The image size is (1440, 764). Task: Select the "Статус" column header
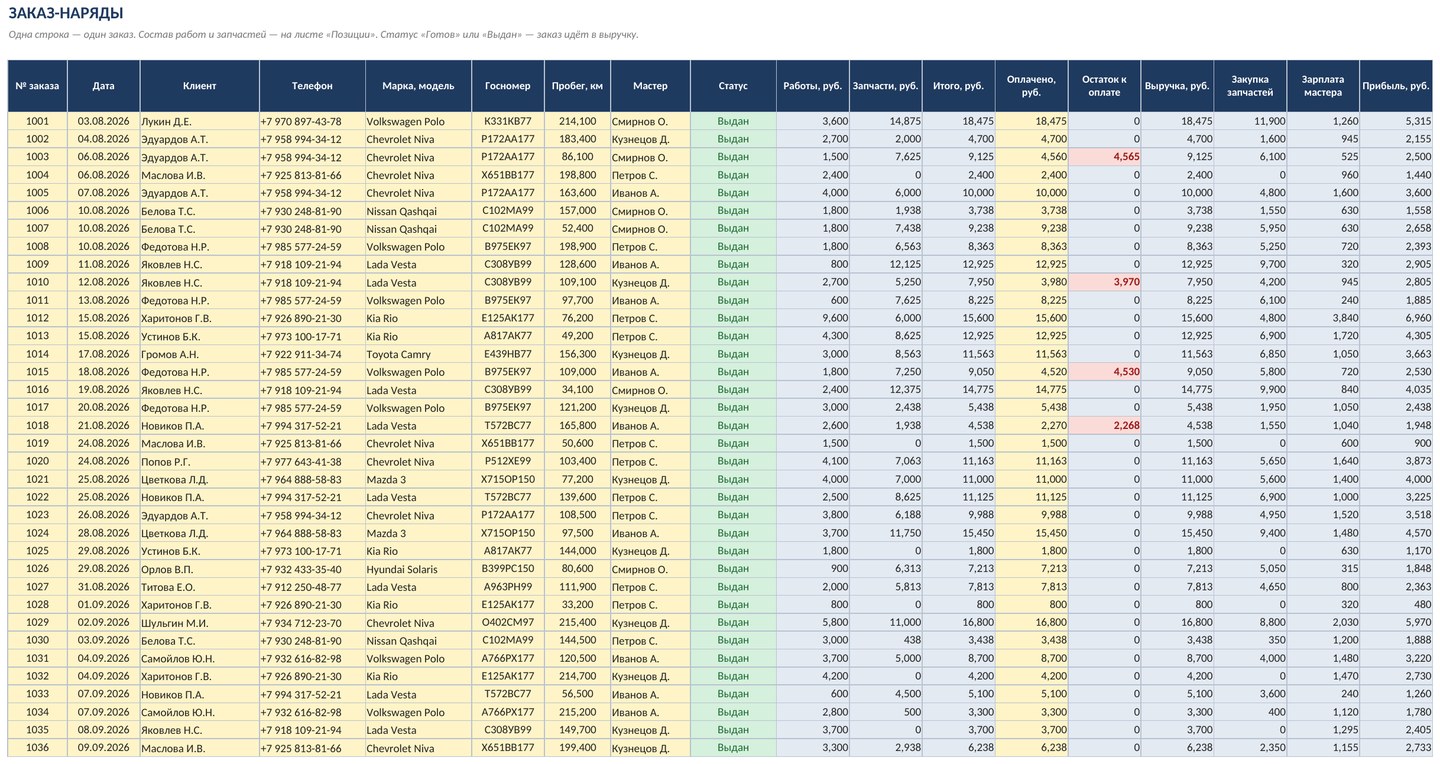coord(733,86)
